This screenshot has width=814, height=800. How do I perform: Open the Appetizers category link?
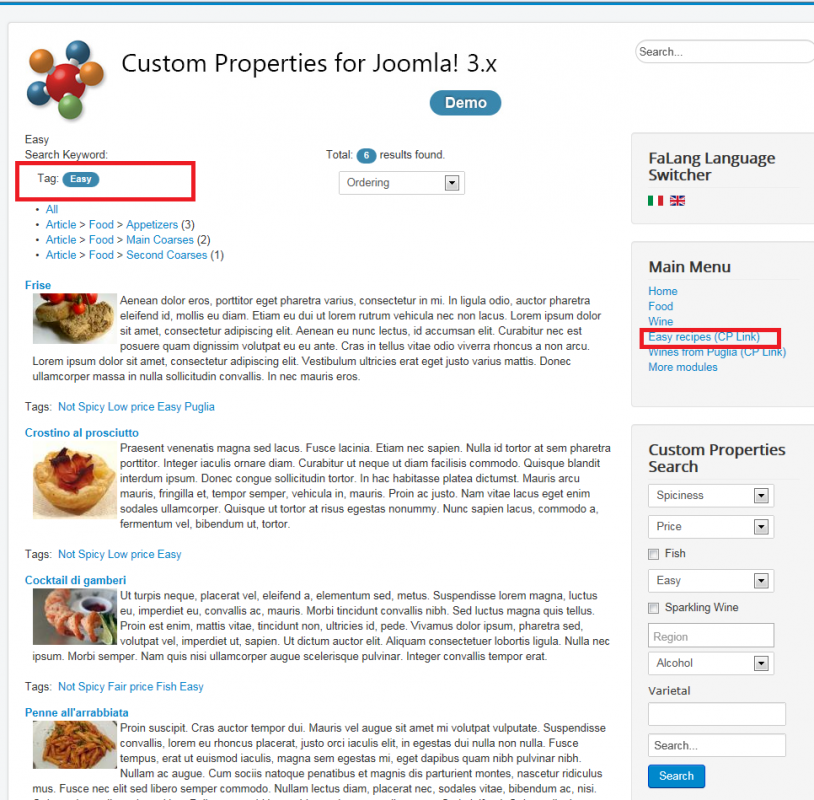tap(152, 225)
